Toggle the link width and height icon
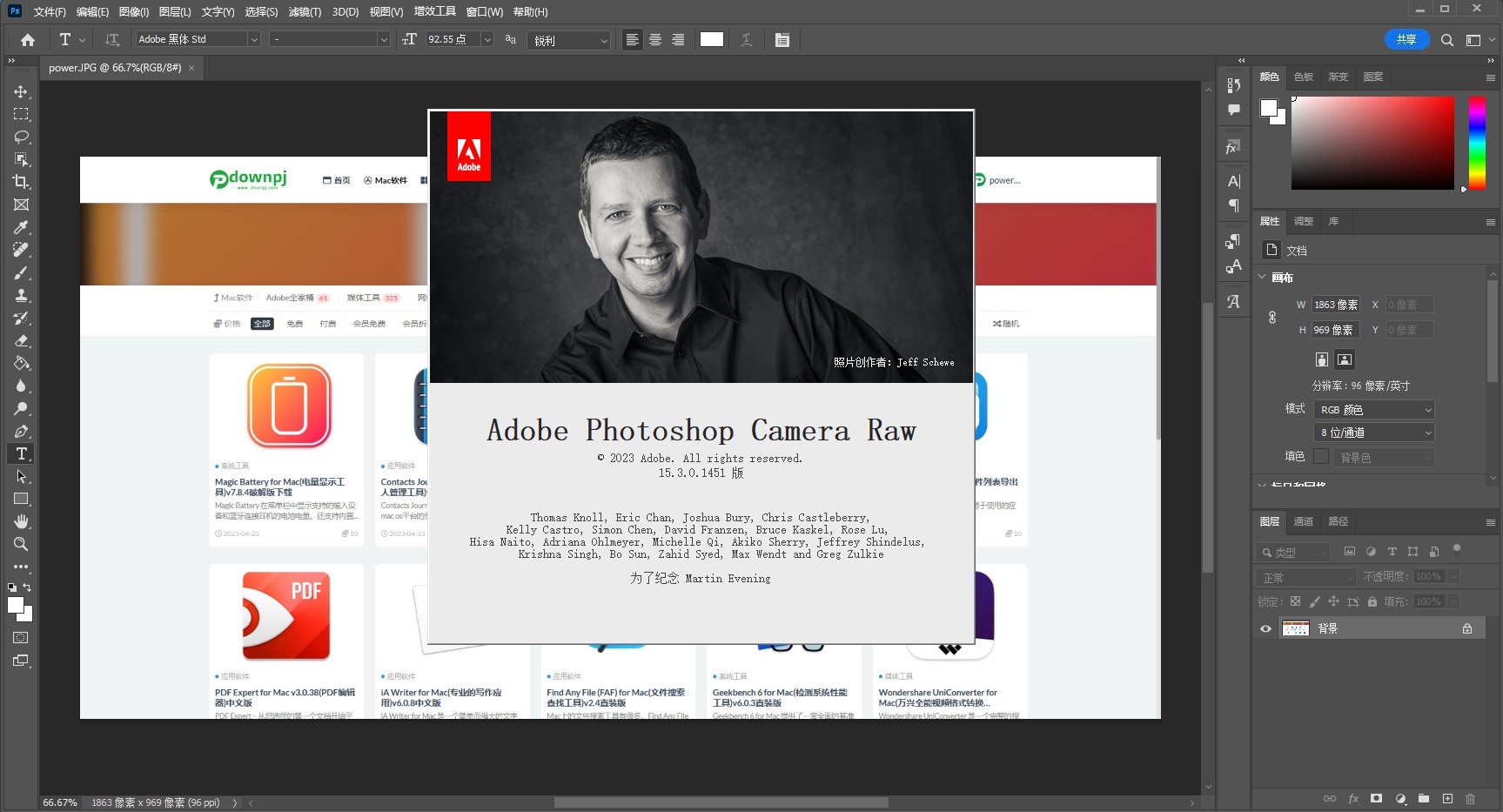Image resolution: width=1503 pixels, height=812 pixels. (1272, 318)
